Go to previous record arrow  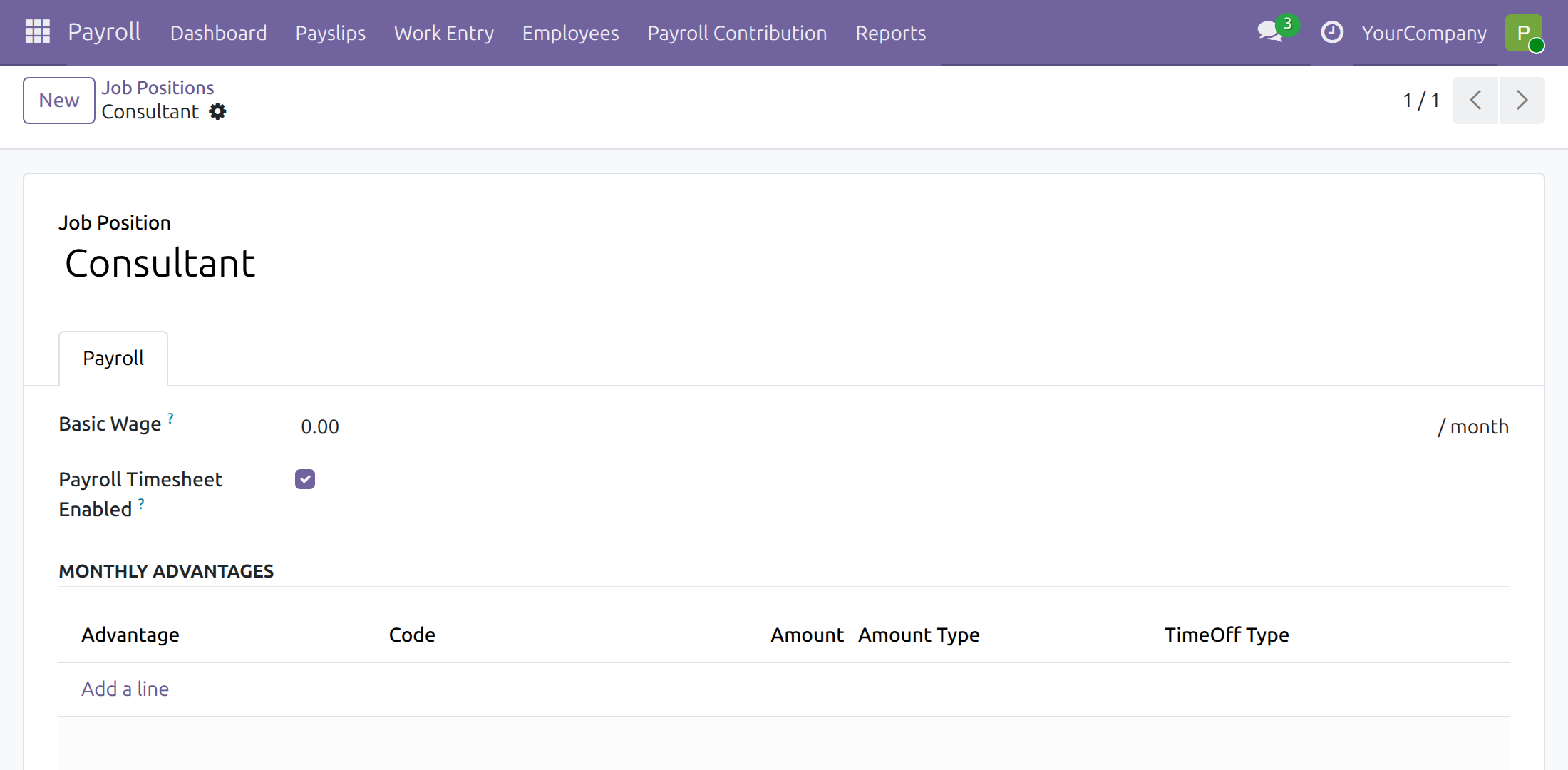(x=1475, y=100)
